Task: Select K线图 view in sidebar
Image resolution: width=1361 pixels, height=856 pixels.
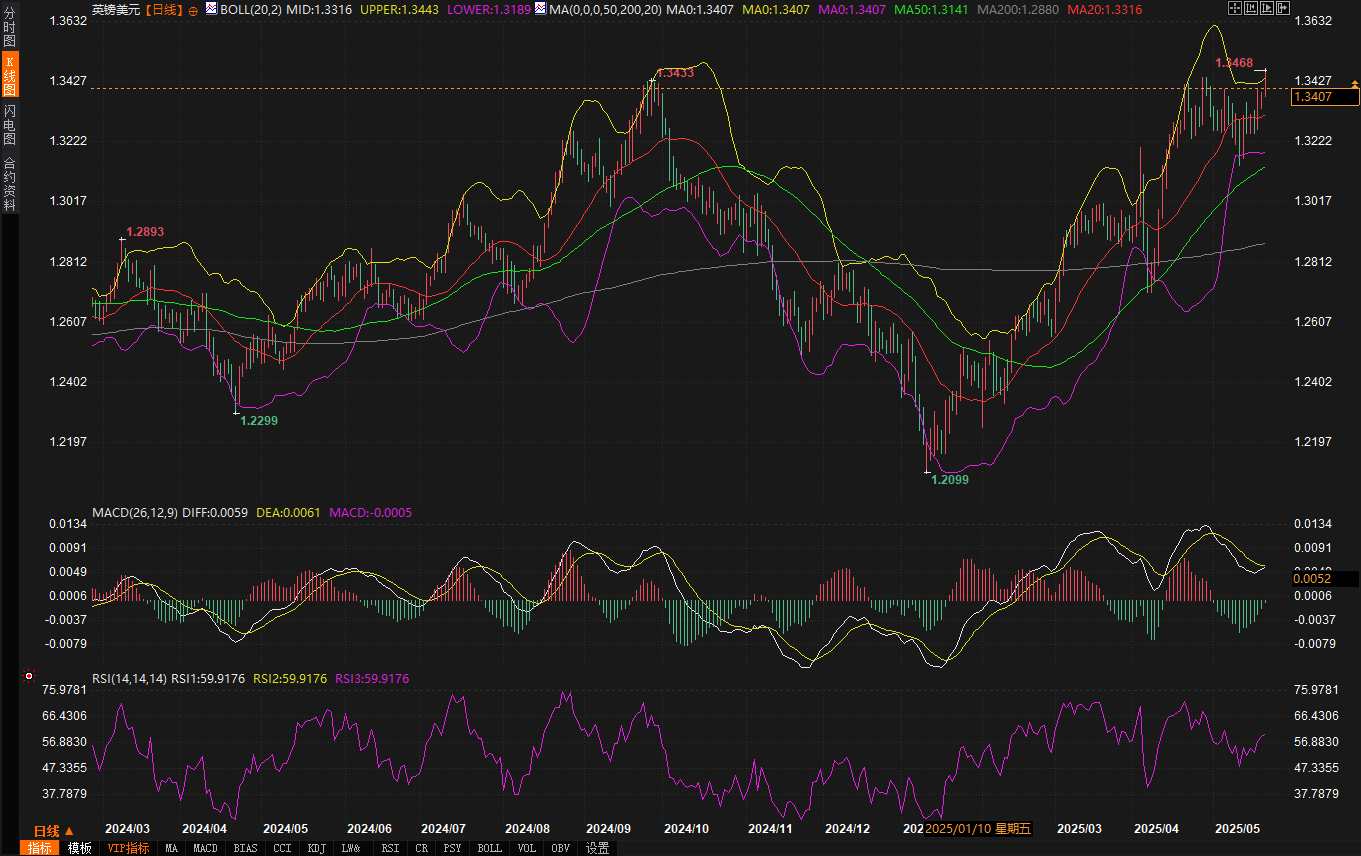Action: coord(10,76)
